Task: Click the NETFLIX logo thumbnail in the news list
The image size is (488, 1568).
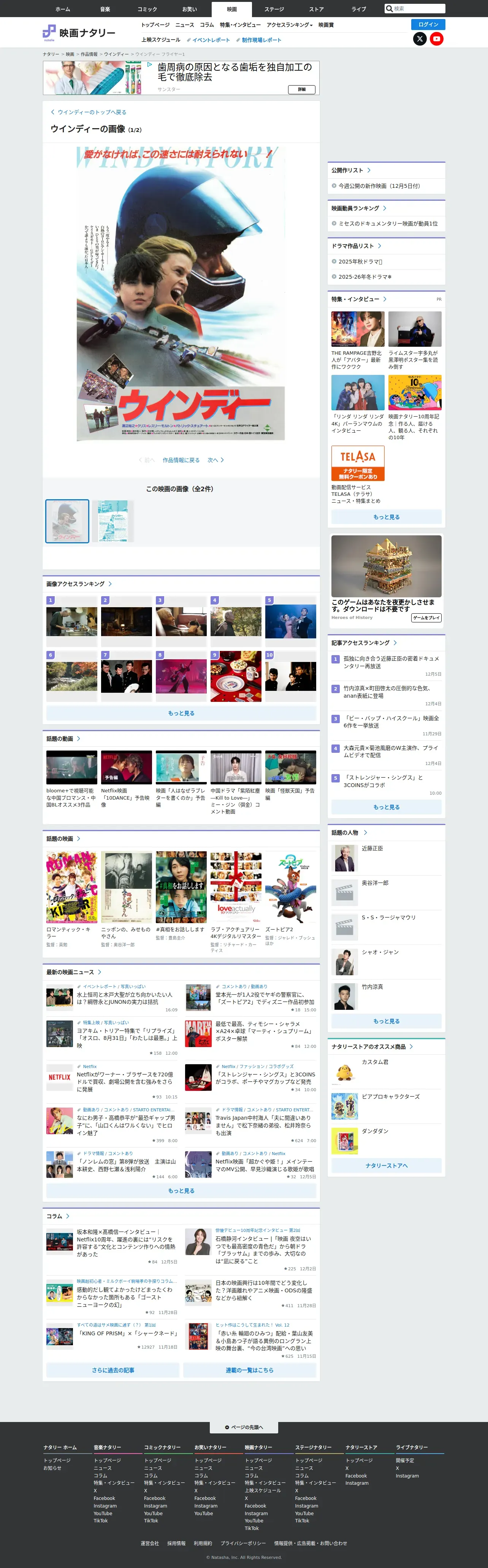Action: pos(60,1078)
